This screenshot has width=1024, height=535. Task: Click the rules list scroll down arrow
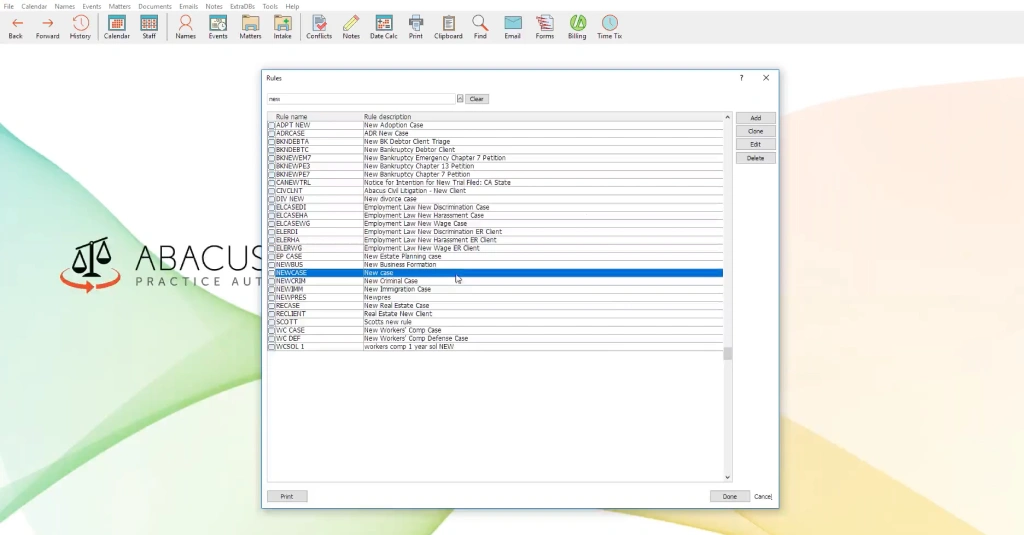point(728,478)
